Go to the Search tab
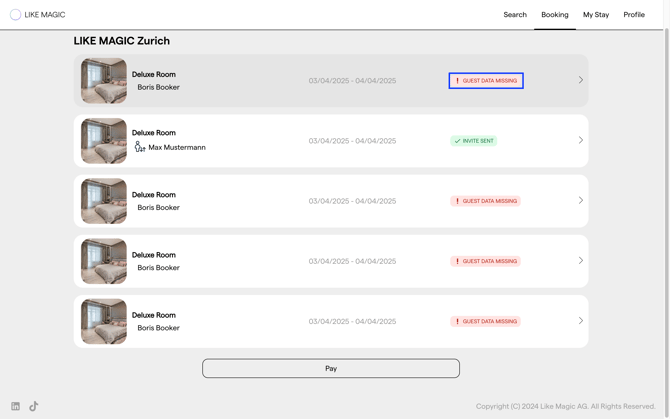Viewport: 670px width, 419px height. tap(515, 15)
